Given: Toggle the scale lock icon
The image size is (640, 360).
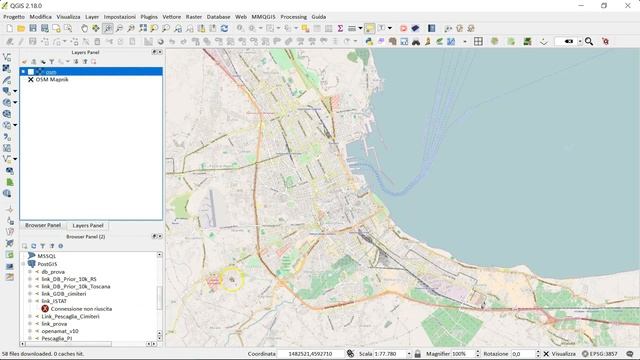Looking at the screenshot, I should pyautogui.click(x=418, y=353).
